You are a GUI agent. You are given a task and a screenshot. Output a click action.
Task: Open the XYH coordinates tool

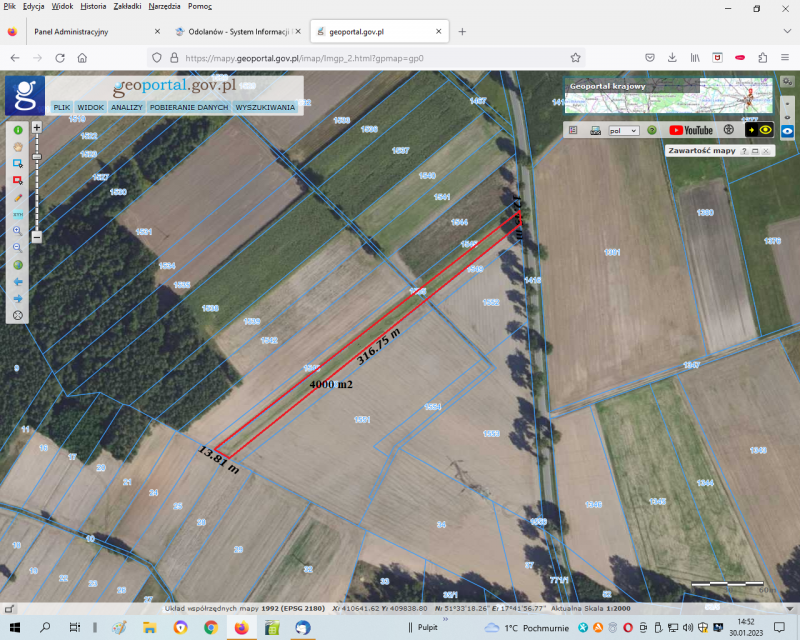point(18,214)
